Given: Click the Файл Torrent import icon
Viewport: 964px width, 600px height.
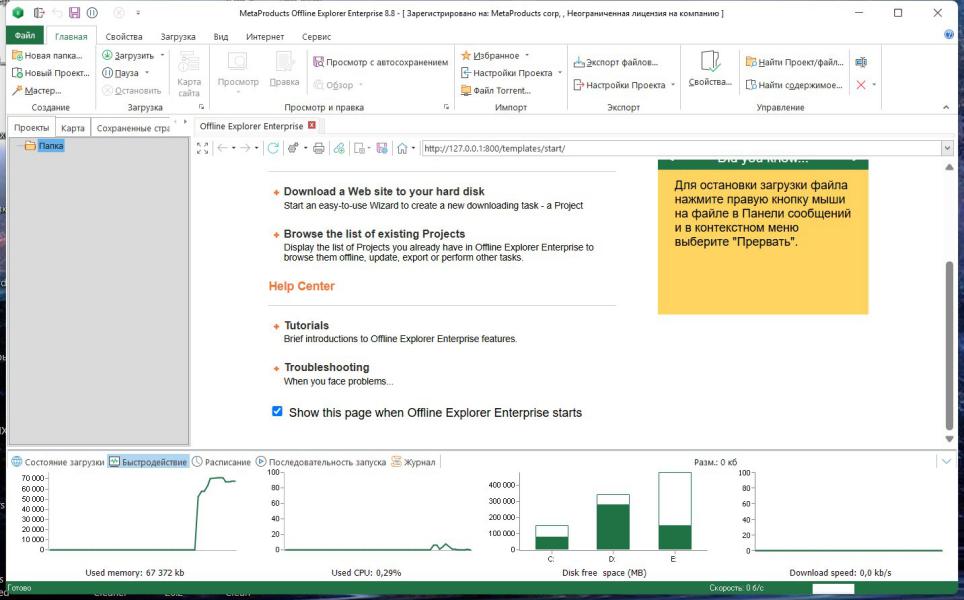Looking at the screenshot, I should [466, 90].
